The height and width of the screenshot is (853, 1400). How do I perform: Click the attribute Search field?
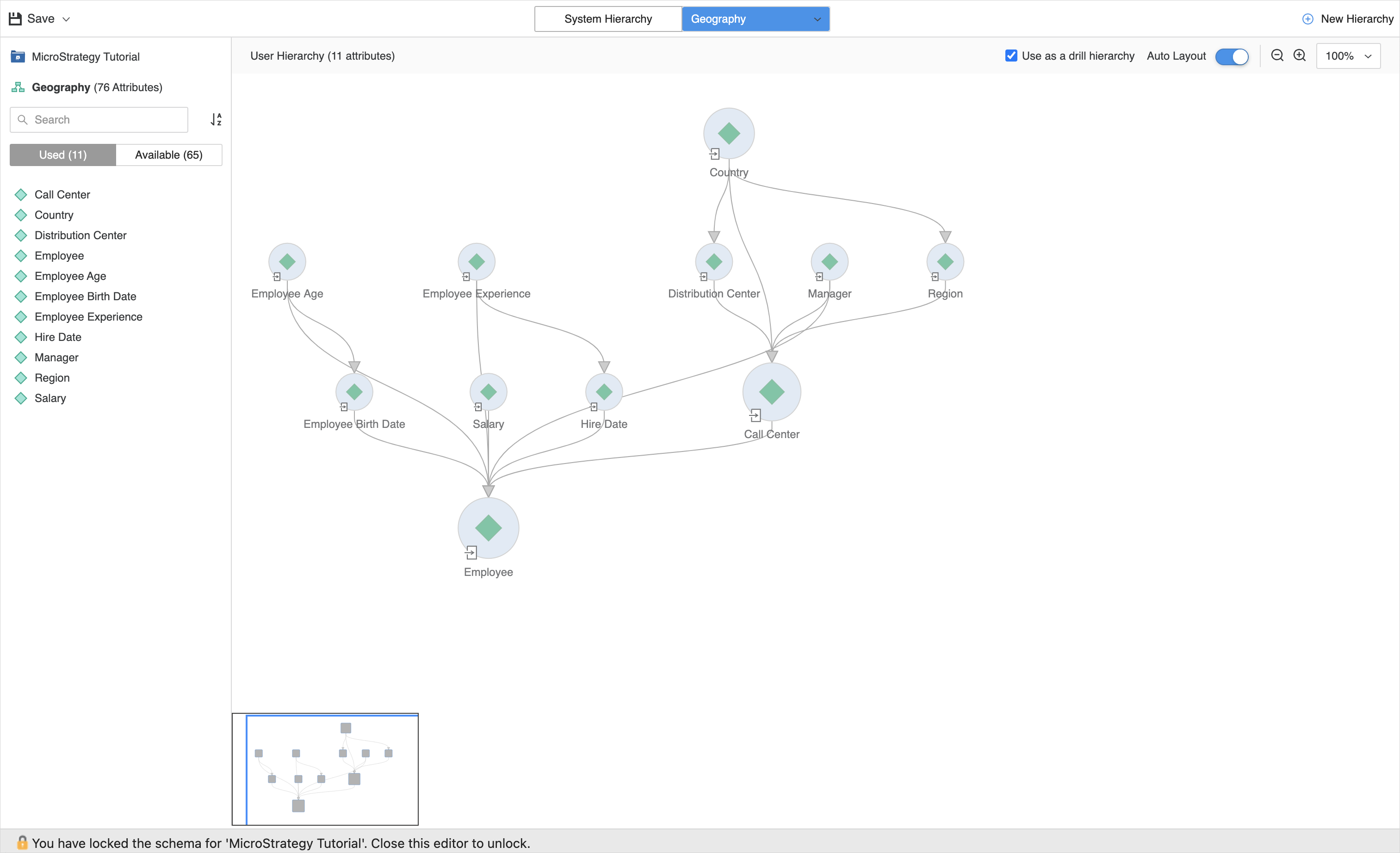point(99,120)
